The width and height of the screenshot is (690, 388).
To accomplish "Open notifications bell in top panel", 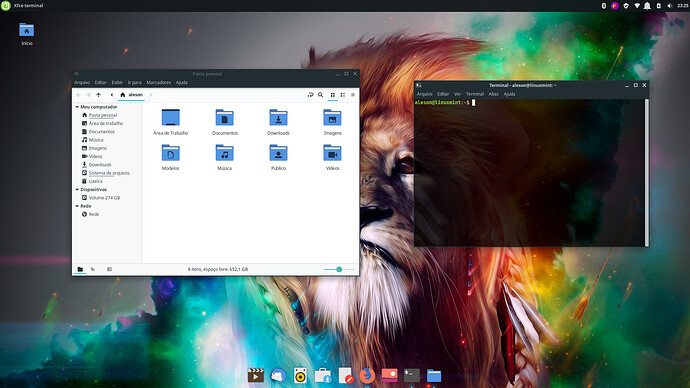I will point(647,6).
